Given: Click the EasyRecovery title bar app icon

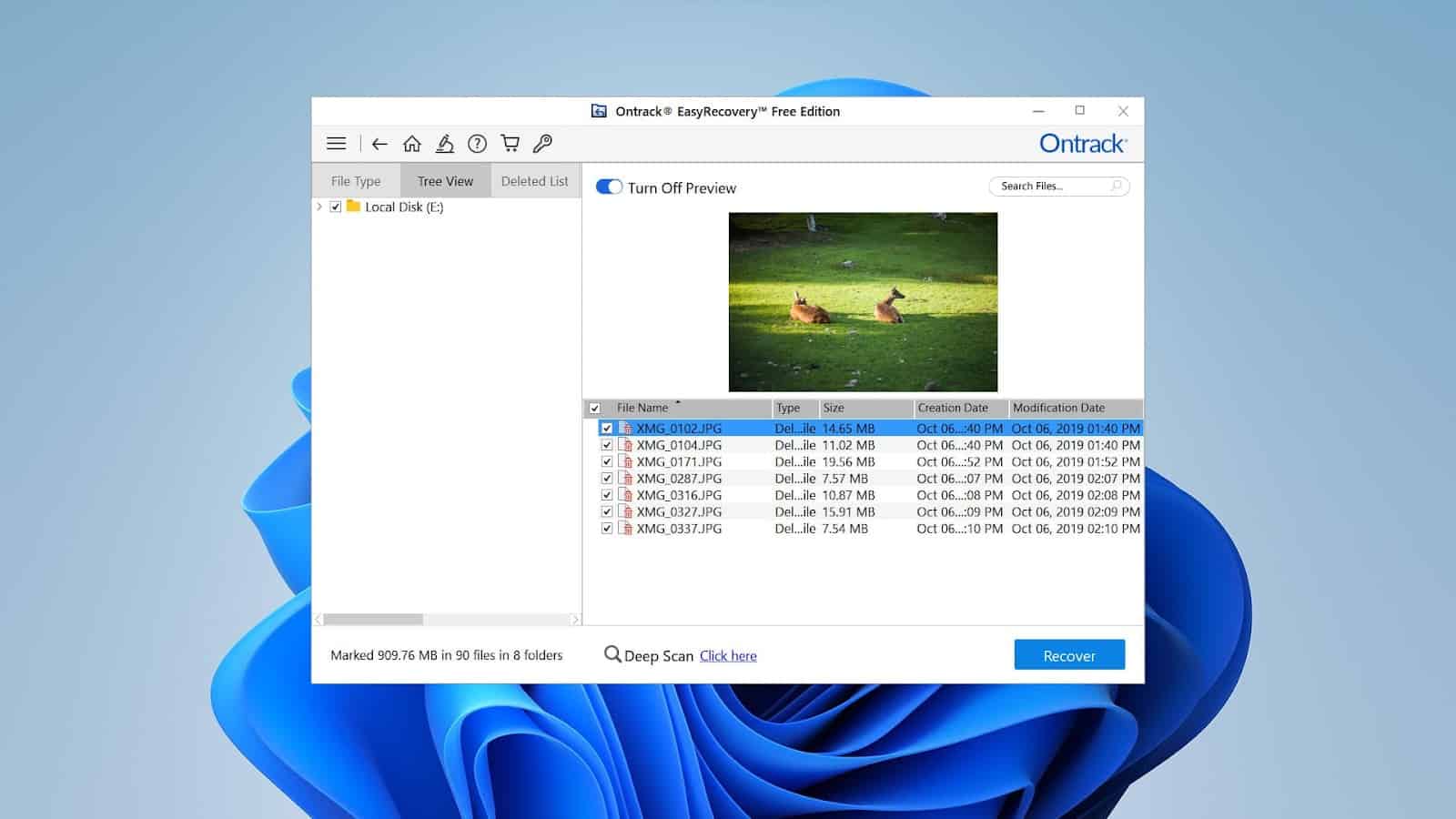Looking at the screenshot, I should tap(599, 111).
